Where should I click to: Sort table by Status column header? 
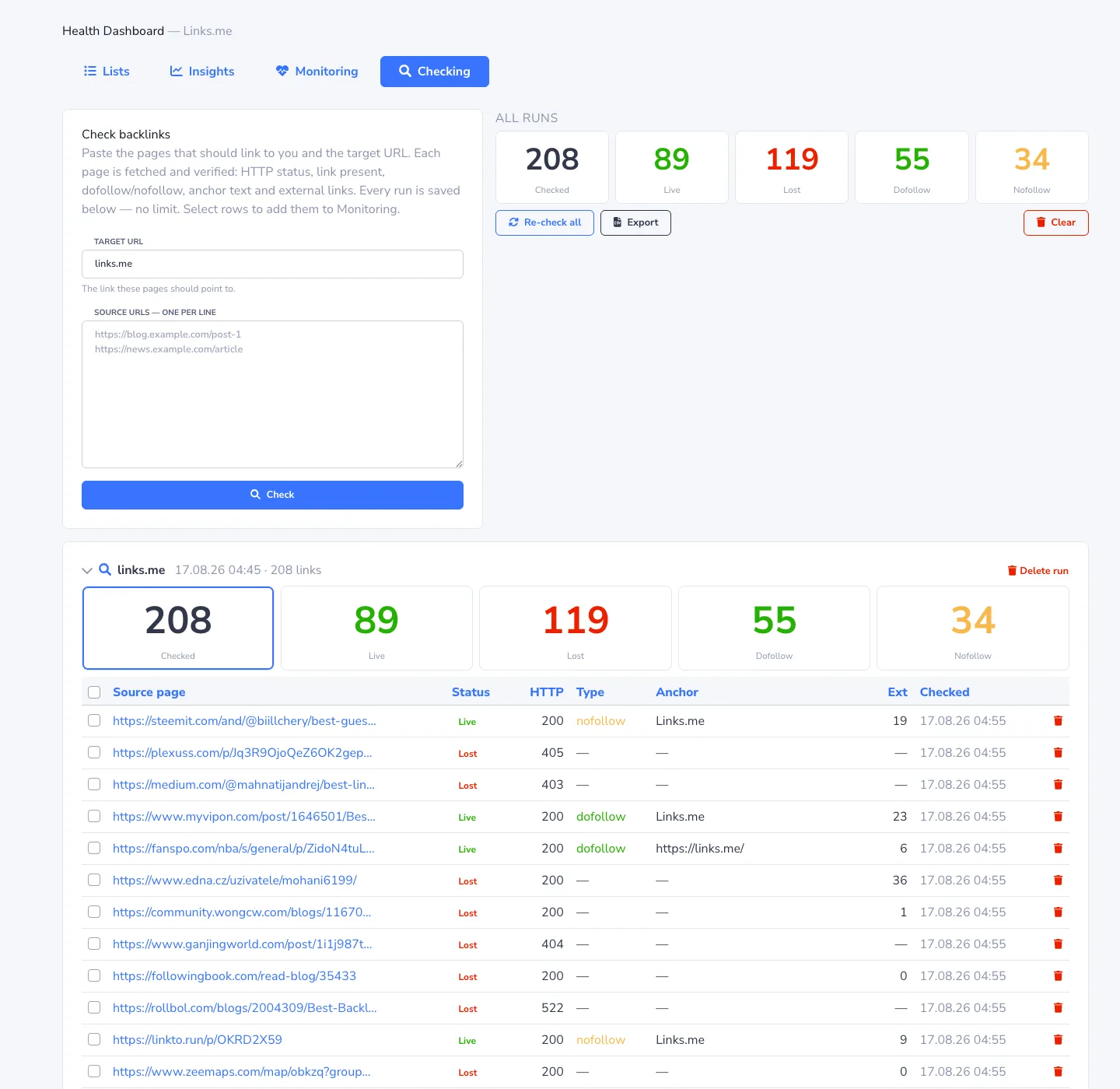click(x=471, y=692)
